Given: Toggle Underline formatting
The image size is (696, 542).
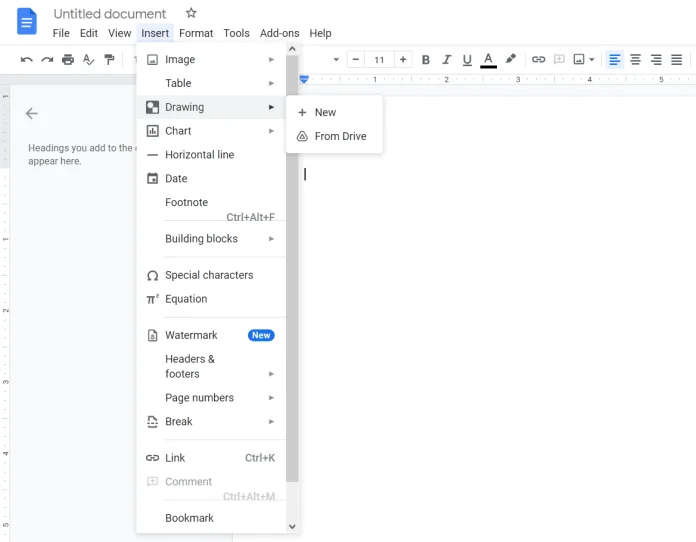Looking at the screenshot, I should click(467, 59).
